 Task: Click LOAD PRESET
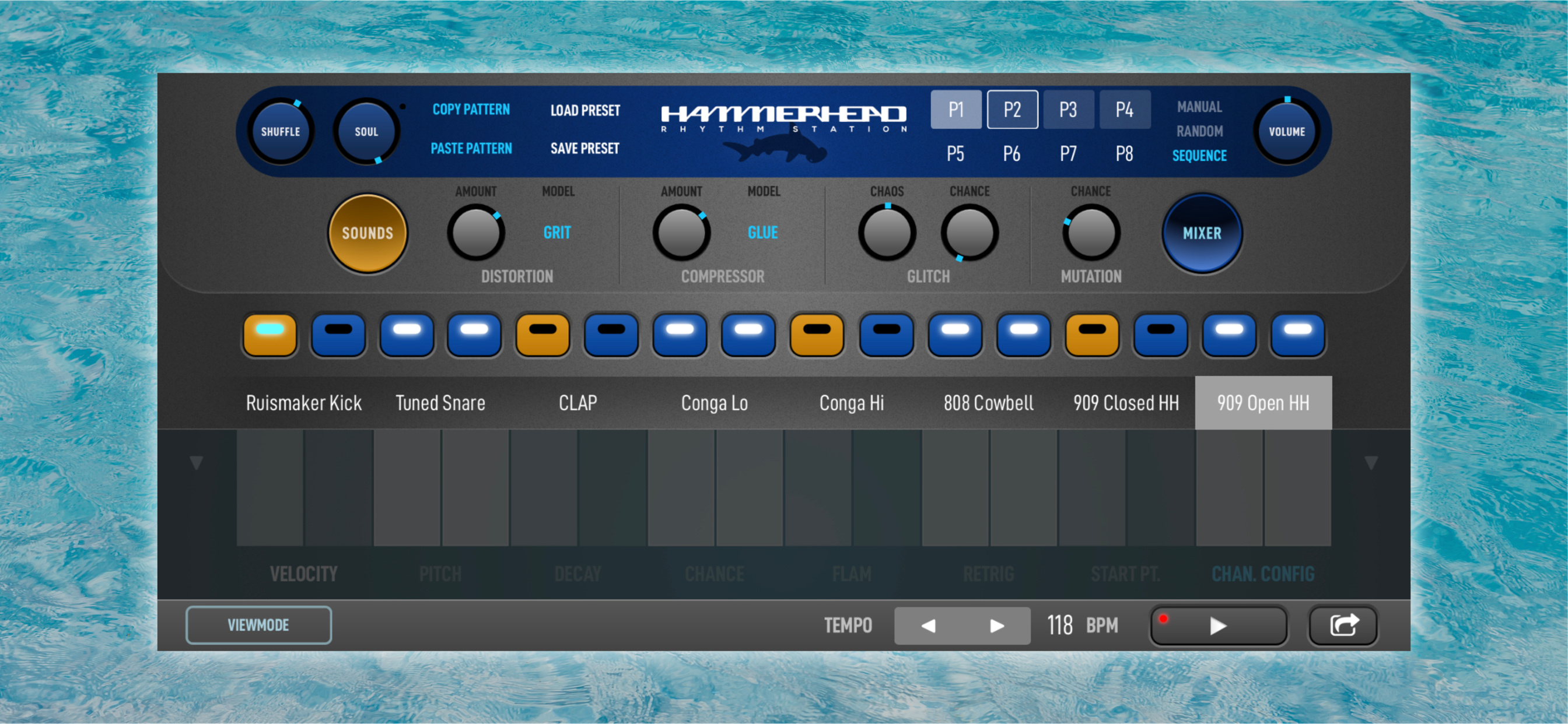click(x=585, y=111)
